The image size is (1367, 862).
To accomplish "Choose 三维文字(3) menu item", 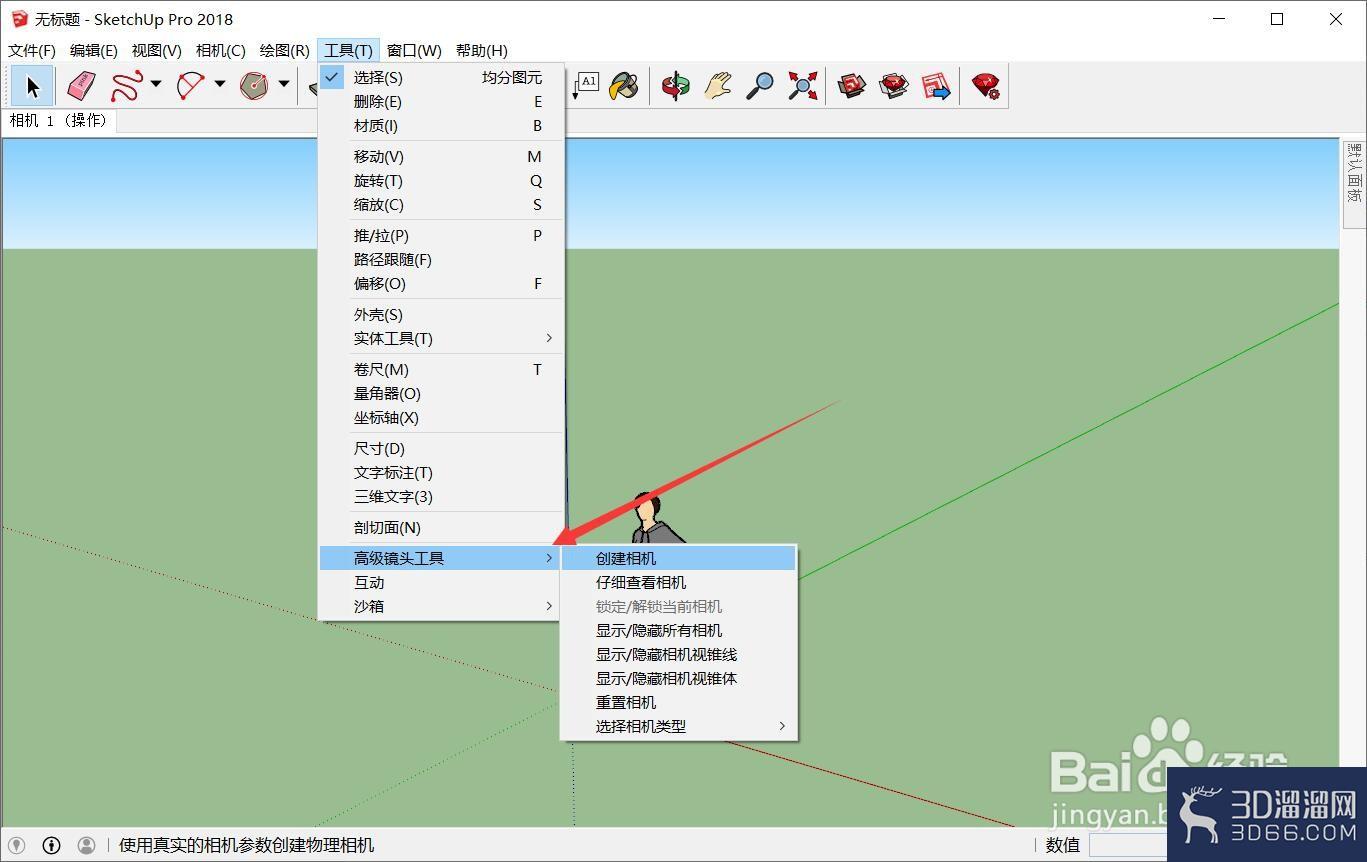I will pos(441,496).
